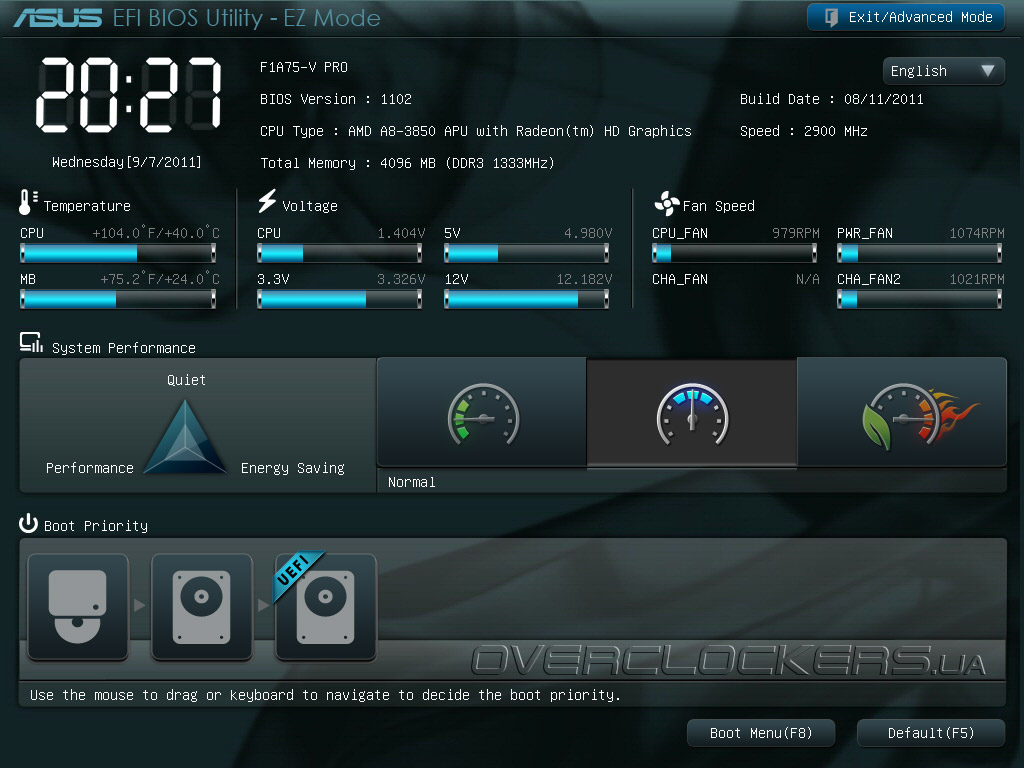Open the English language dropdown
1024x768 pixels.
(943, 71)
